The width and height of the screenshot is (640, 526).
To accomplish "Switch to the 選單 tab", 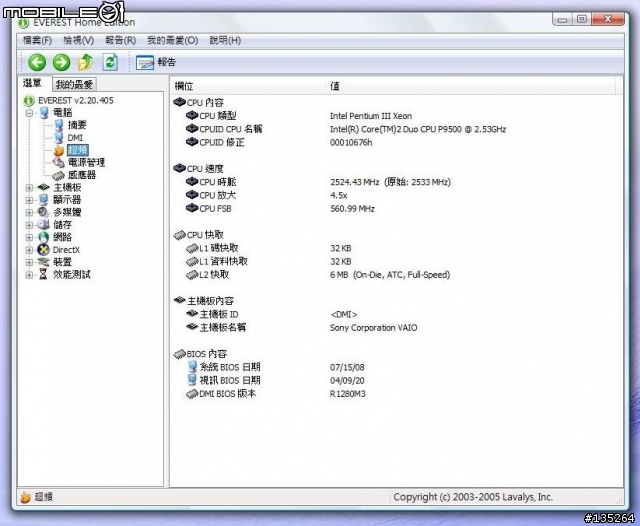I will point(32,83).
